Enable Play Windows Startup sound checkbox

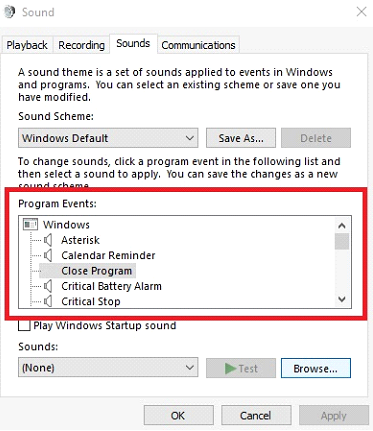click(x=24, y=325)
